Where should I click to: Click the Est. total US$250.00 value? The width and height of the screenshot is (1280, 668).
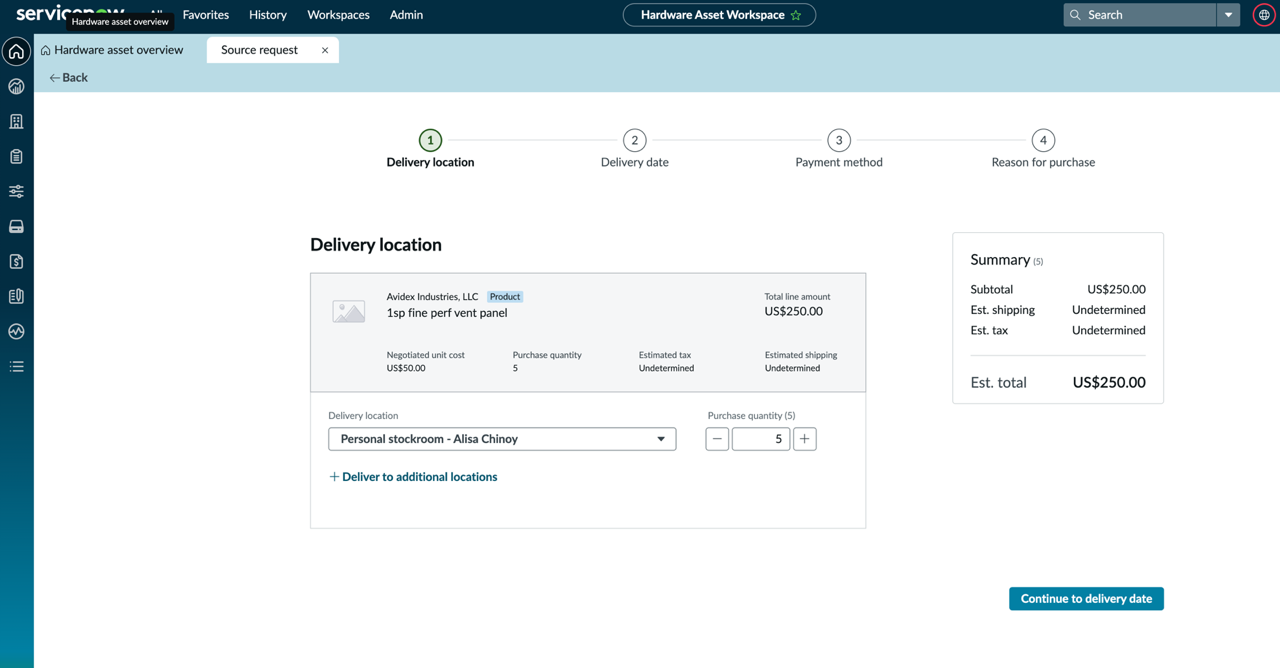[1109, 382]
